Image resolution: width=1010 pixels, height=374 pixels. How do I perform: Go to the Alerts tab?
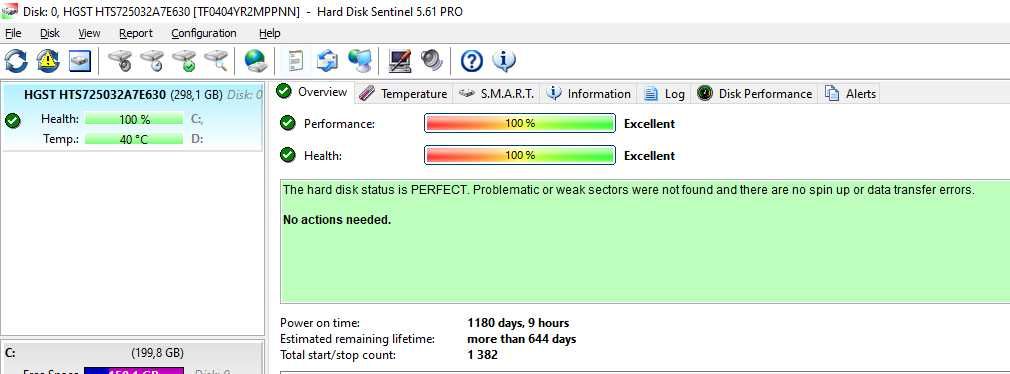[851, 93]
